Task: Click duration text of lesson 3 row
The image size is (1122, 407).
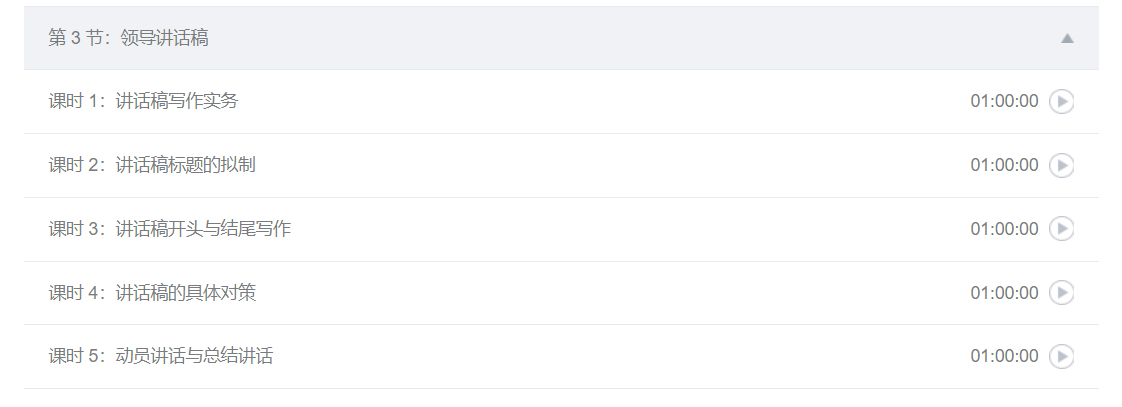Action: [x=1004, y=229]
